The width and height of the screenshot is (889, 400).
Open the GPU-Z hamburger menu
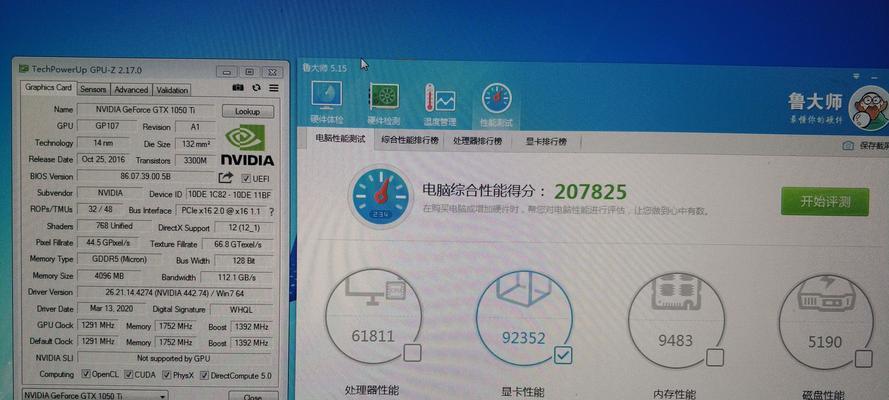pyautogui.click(x=274, y=88)
